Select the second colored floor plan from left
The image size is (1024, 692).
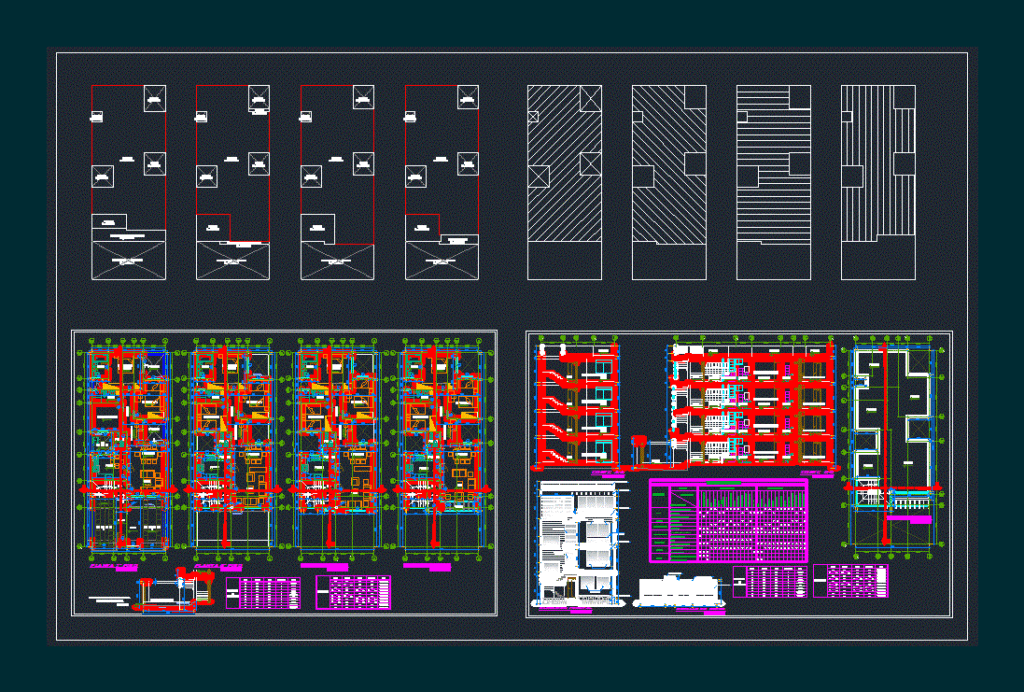tap(232, 448)
